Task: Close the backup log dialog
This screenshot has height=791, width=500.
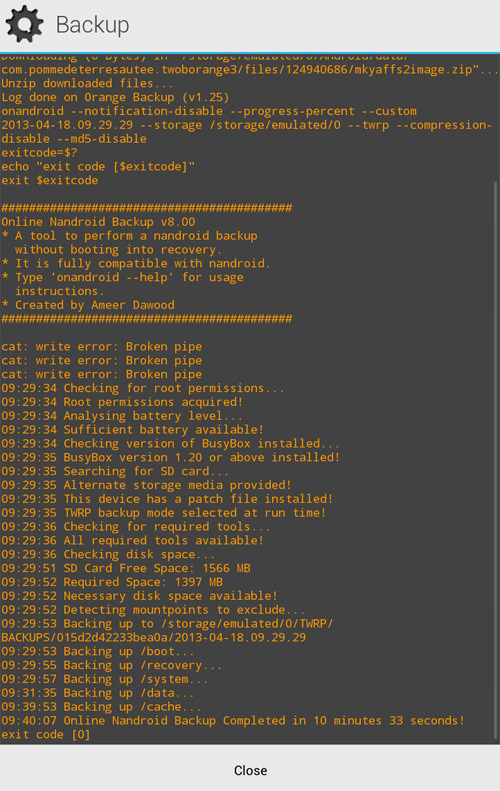Action: pos(250,770)
